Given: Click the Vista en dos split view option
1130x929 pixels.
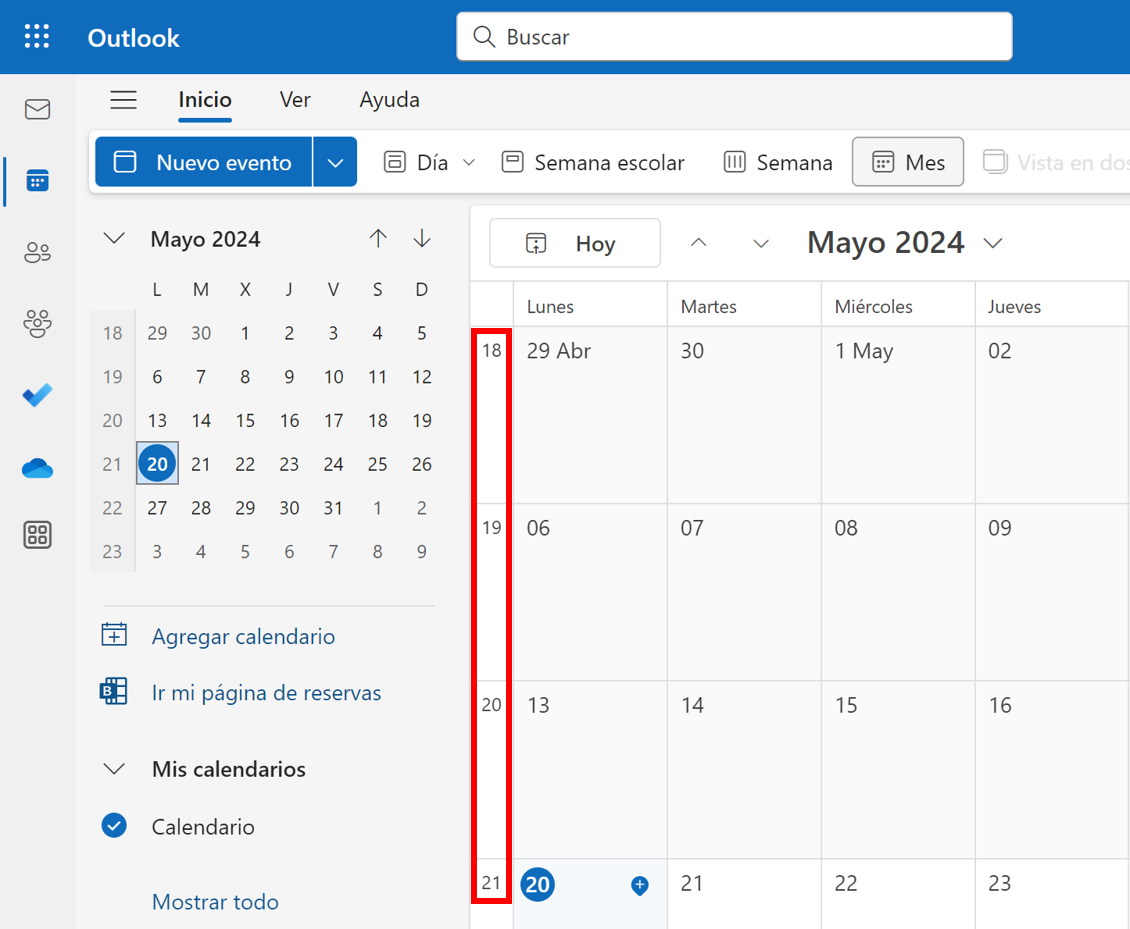Looking at the screenshot, I should pyautogui.click(x=1056, y=162).
